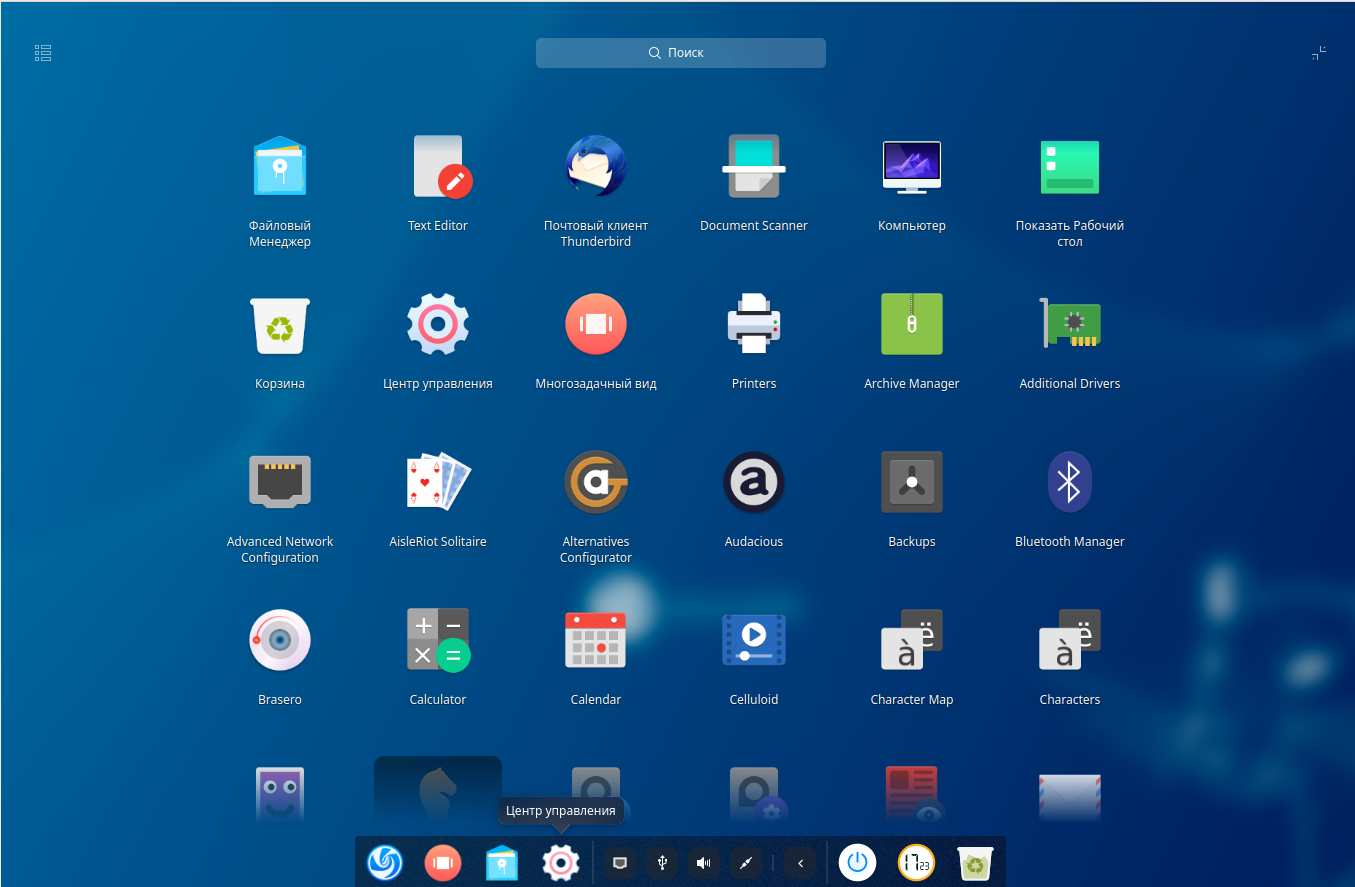Screen dimensions: 1355x887
Task: Open Calendar app
Action: click(x=596, y=640)
